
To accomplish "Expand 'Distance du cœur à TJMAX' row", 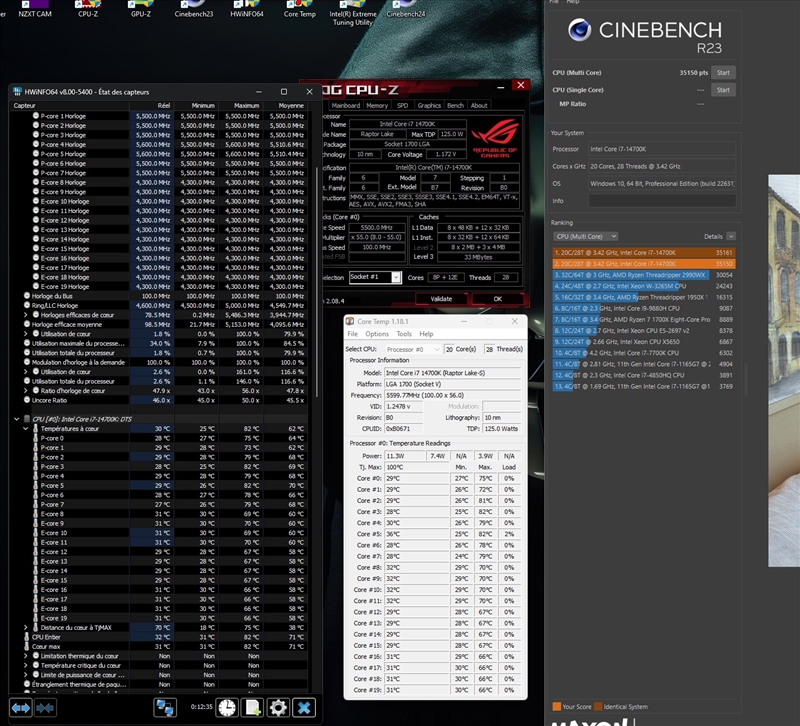I will [26, 627].
